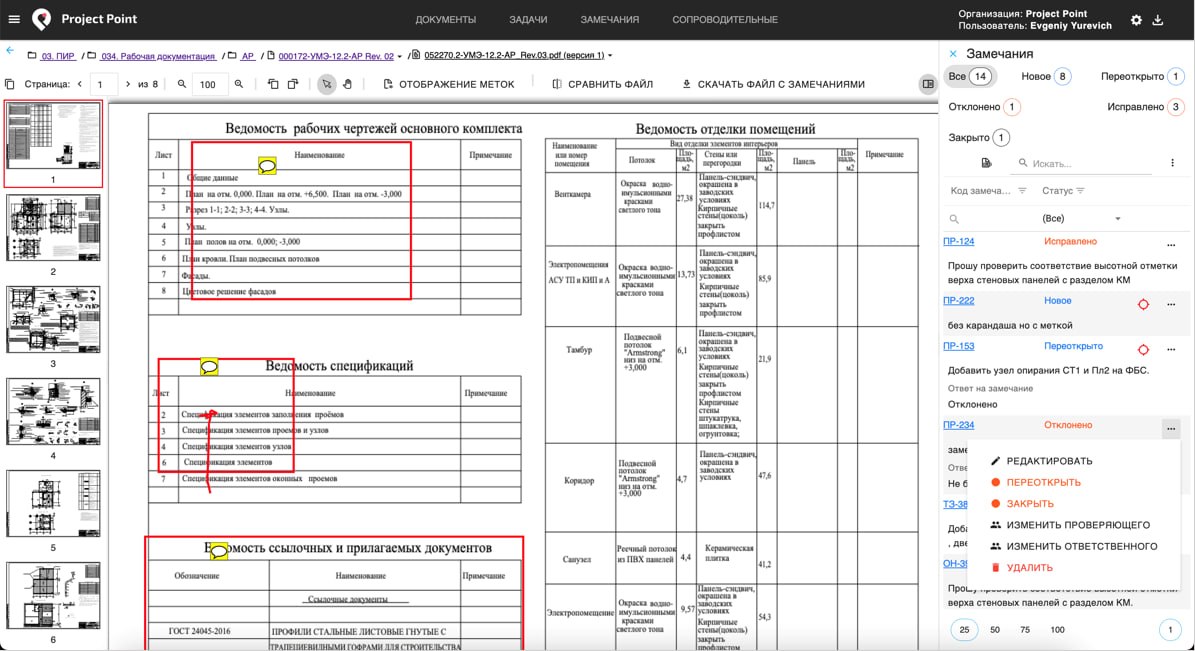Open breadcrumb link 034. Рабочая документация
Screen dimensions: 1195x651
pyautogui.click(x=159, y=56)
